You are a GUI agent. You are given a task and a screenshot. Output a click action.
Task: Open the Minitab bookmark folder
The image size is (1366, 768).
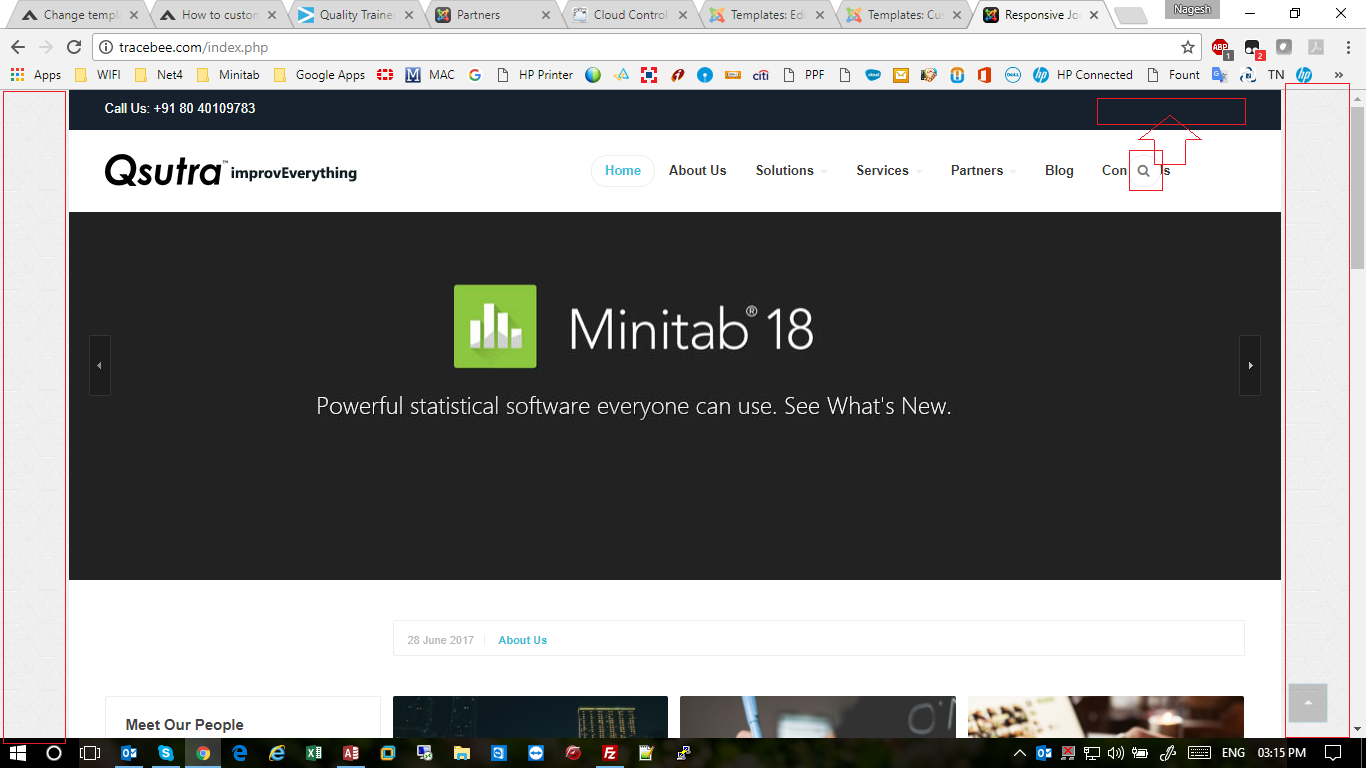[x=228, y=75]
